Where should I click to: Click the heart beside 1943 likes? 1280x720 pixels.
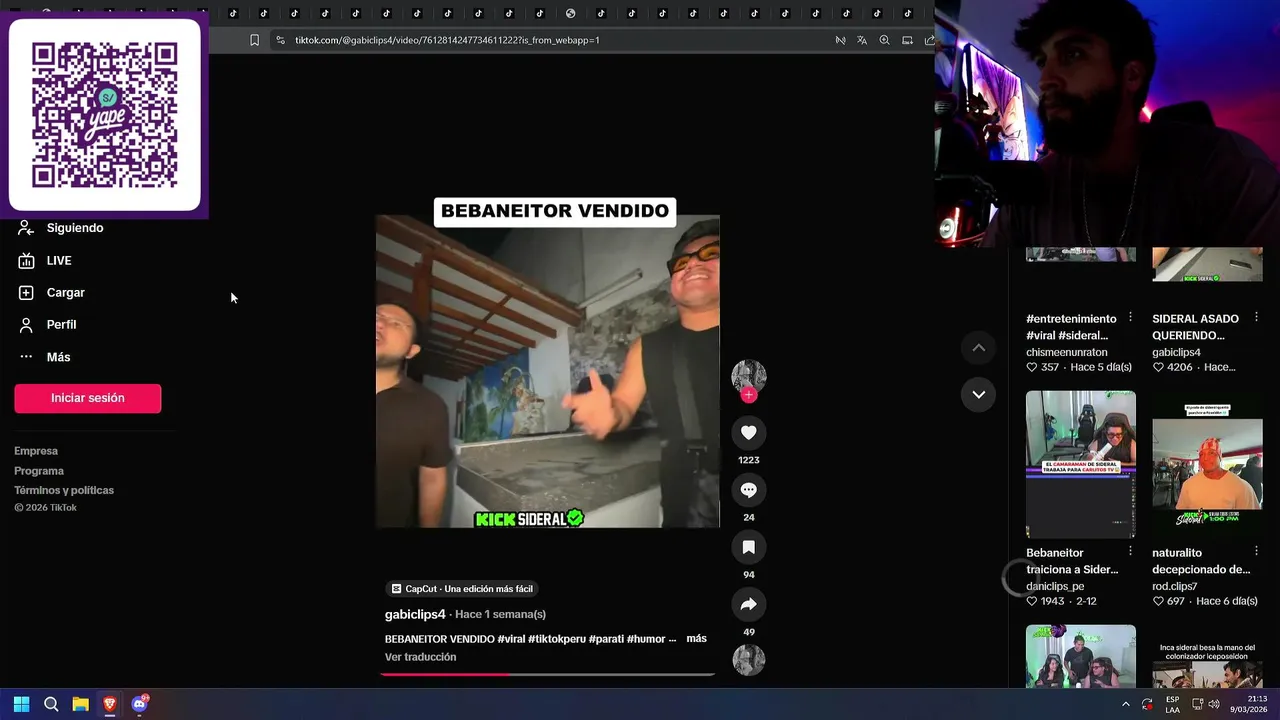coord(1032,601)
